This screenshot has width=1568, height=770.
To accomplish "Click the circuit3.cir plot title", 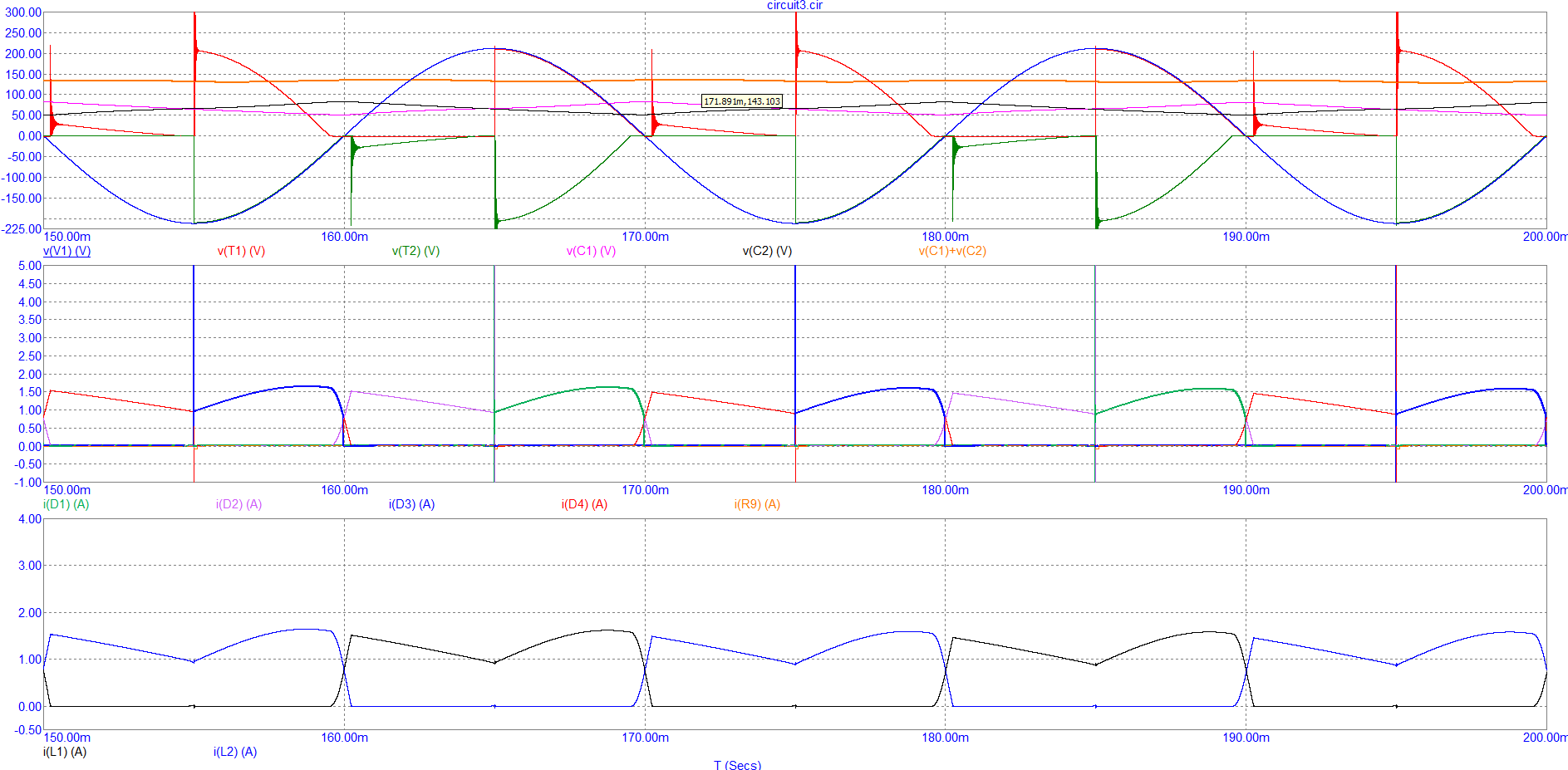I will (x=794, y=6).
